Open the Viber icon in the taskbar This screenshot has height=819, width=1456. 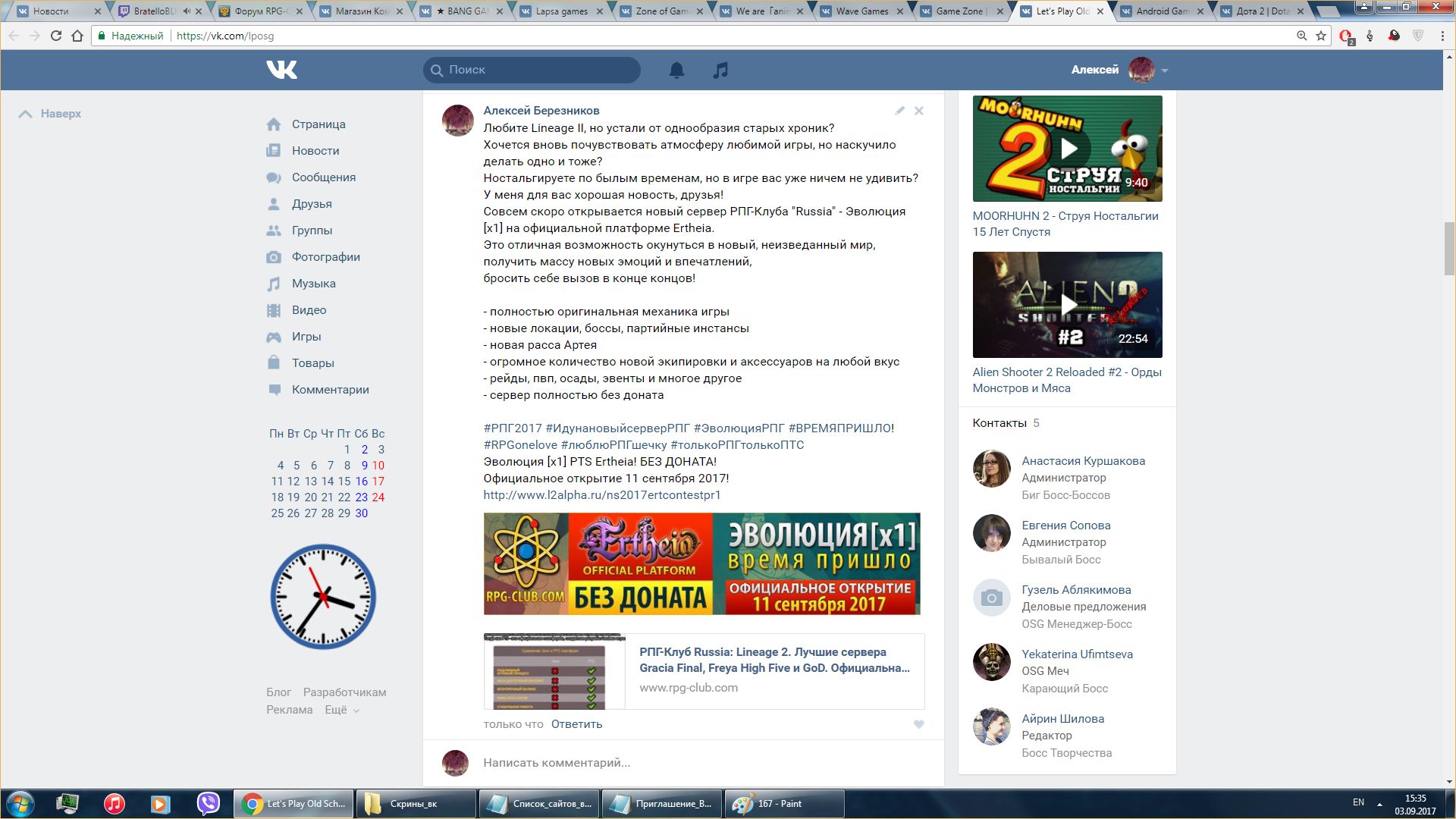pos(208,803)
